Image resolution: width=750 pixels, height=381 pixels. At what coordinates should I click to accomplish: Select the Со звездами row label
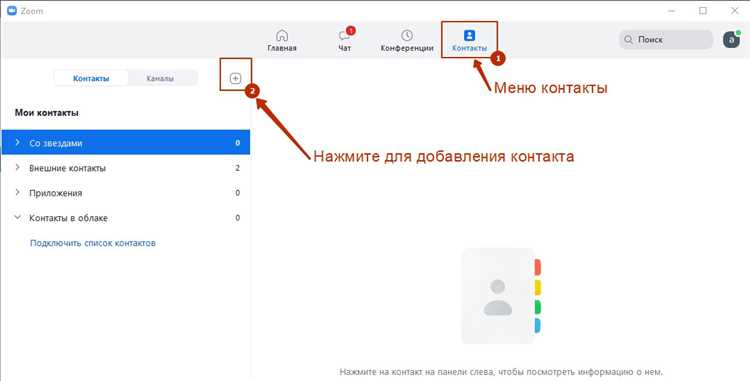pyautogui.click(x=56, y=143)
